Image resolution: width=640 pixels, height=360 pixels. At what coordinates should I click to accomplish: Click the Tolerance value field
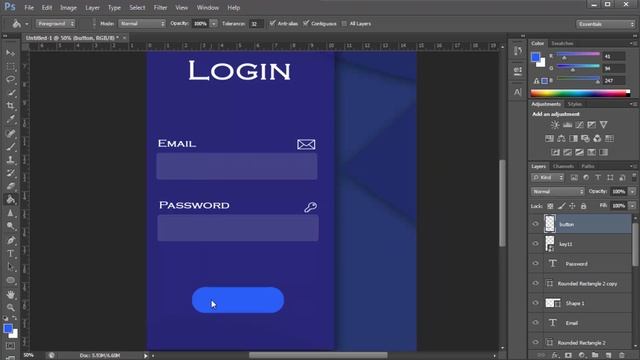256,24
